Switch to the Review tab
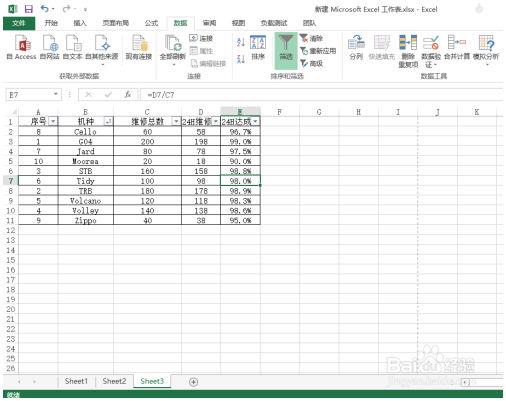This screenshot has width=506, height=401. [x=209, y=23]
